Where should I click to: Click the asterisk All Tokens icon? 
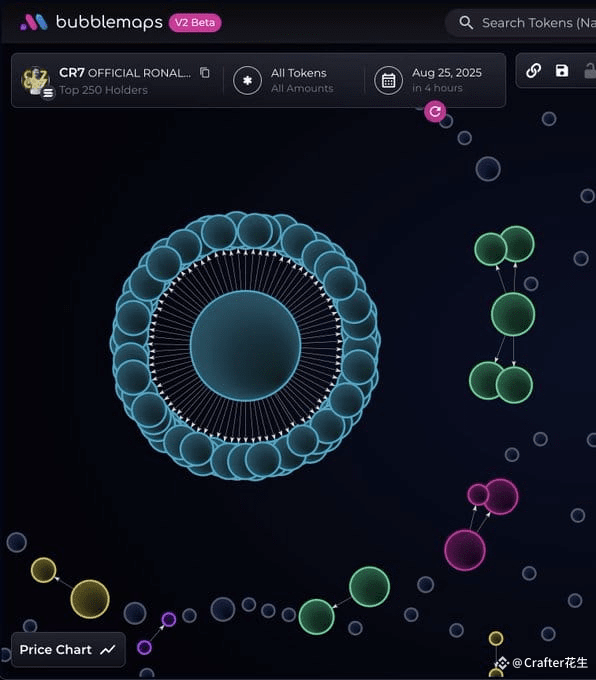tap(247, 80)
